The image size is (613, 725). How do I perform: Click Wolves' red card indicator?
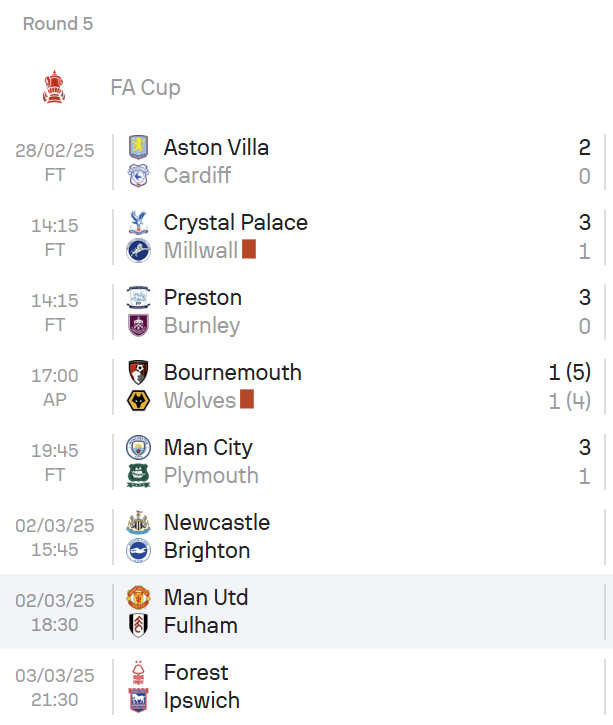(x=247, y=400)
